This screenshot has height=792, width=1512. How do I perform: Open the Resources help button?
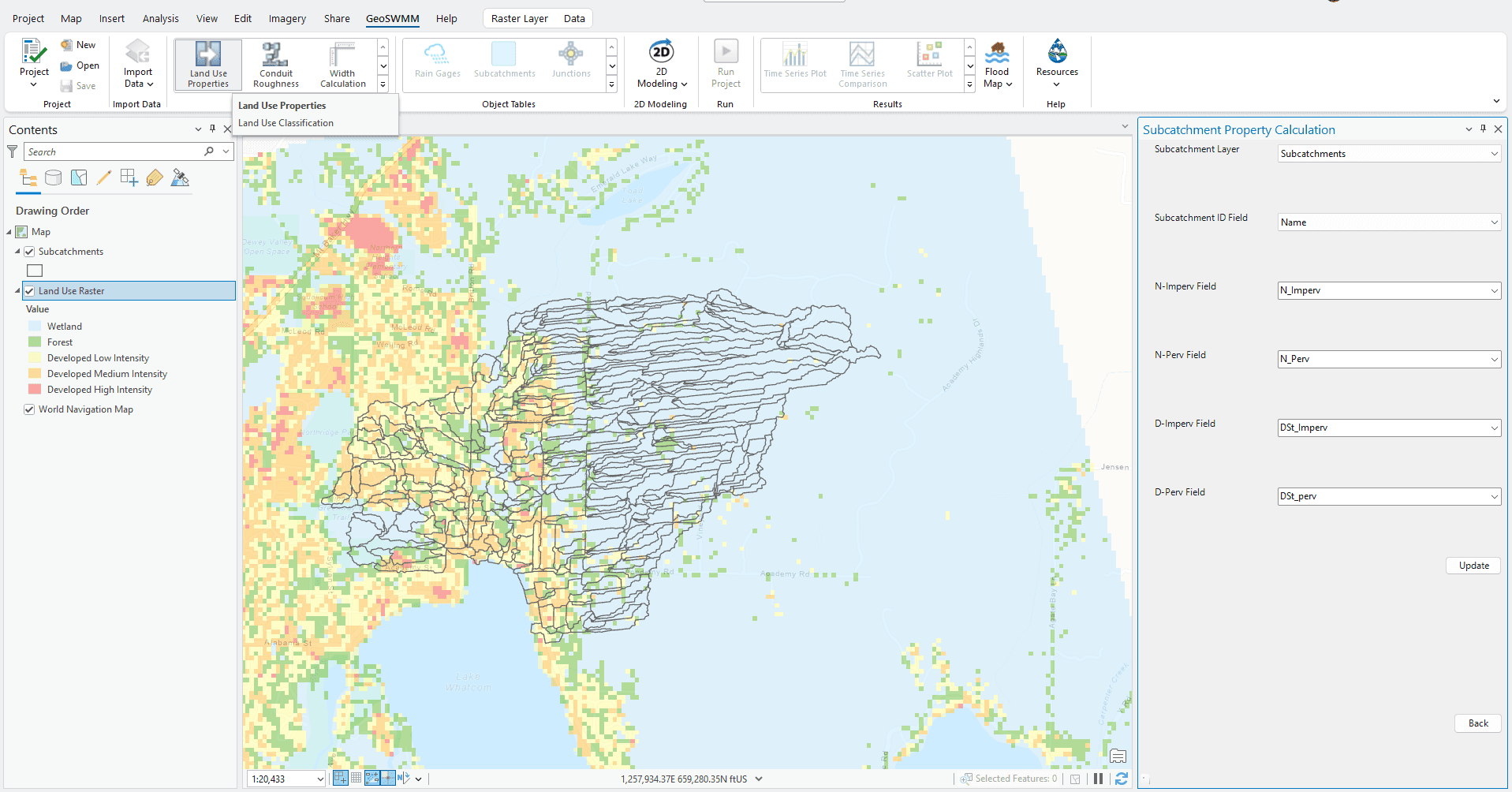[1057, 63]
